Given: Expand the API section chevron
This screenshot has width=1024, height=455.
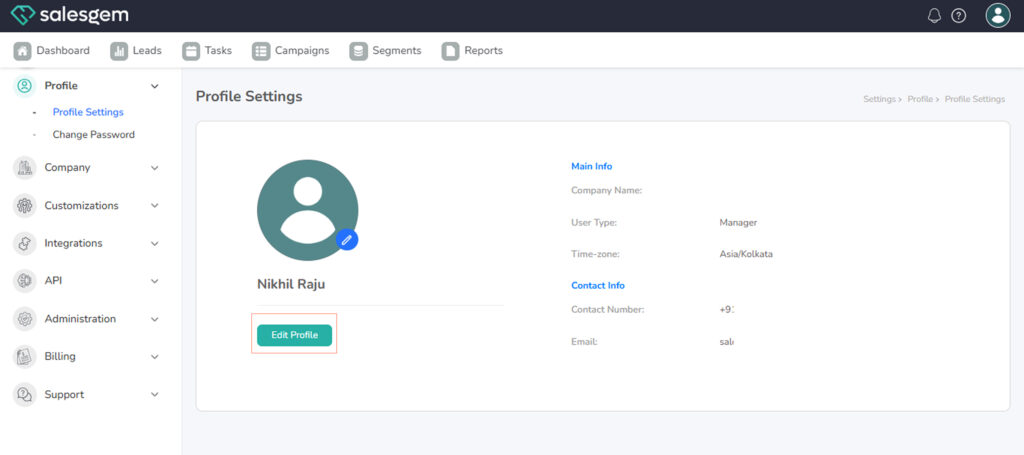Looking at the screenshot, I should point(154,281).
